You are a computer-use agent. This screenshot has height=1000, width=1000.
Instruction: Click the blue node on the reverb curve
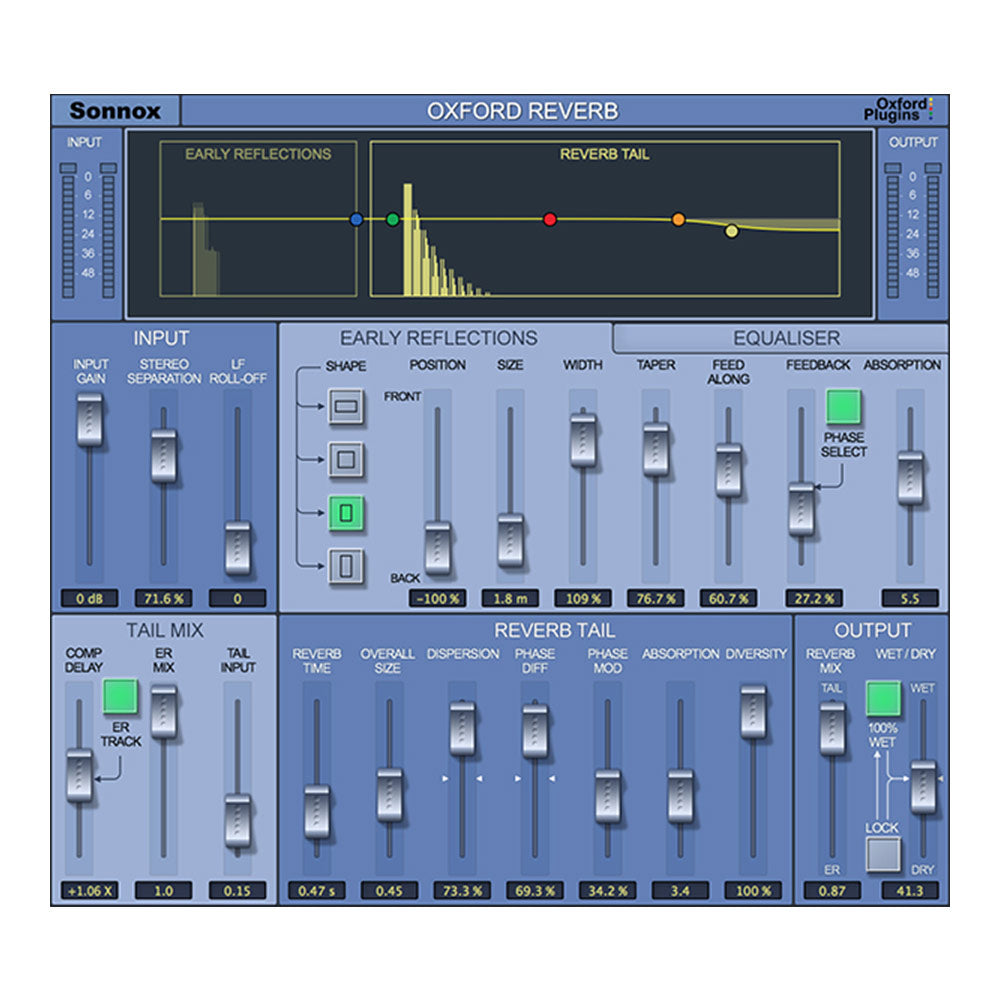point(355,217)
